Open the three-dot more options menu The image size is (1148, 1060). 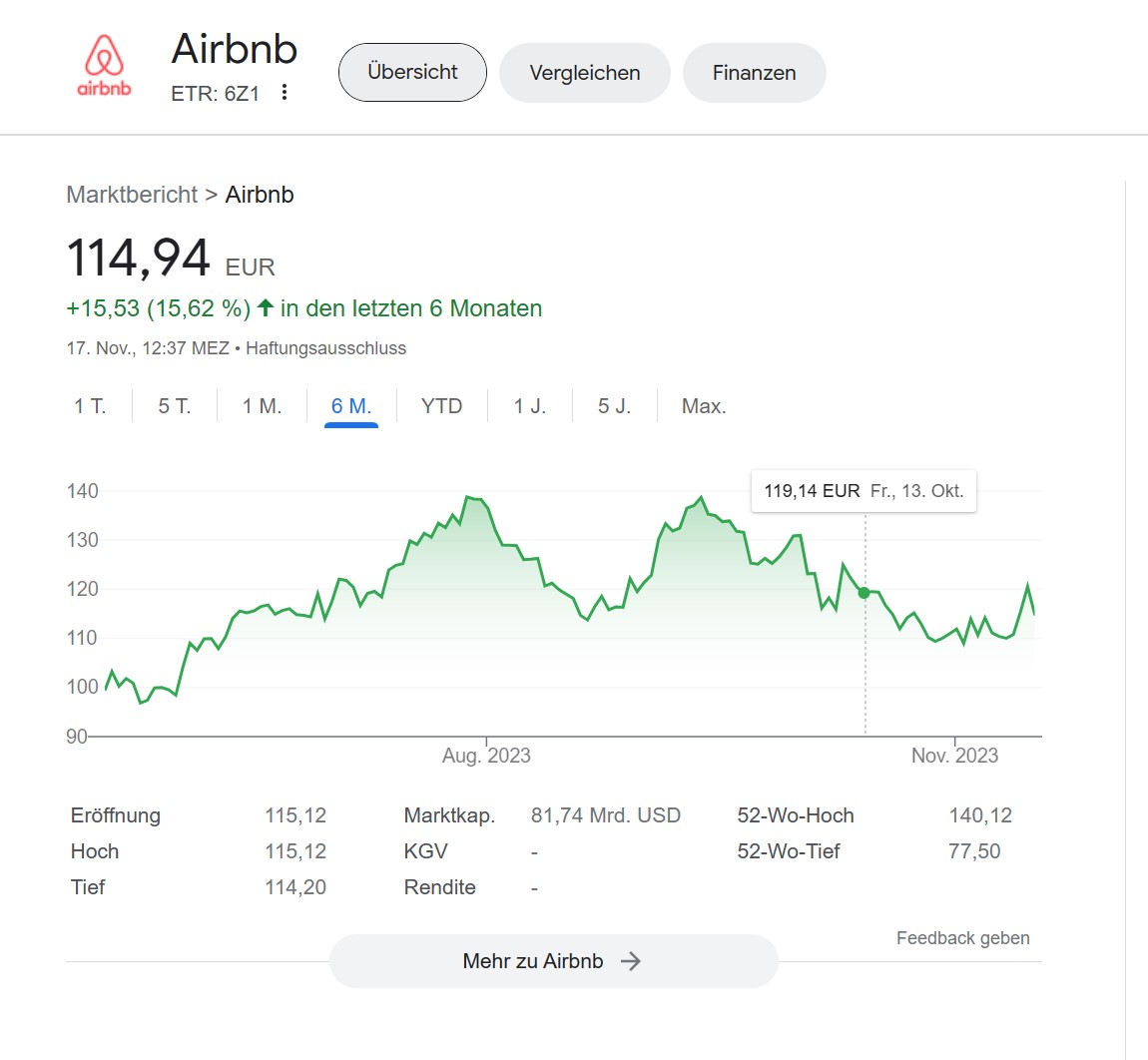(285, 92)
